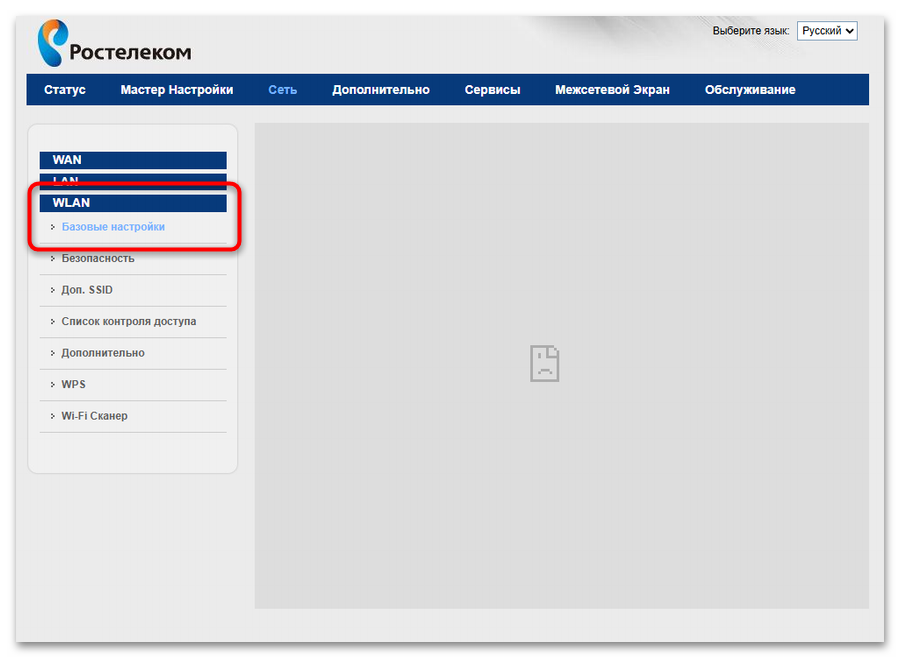Collapse the WLAN sidebar section
The image size is (900, 658).
133,203
